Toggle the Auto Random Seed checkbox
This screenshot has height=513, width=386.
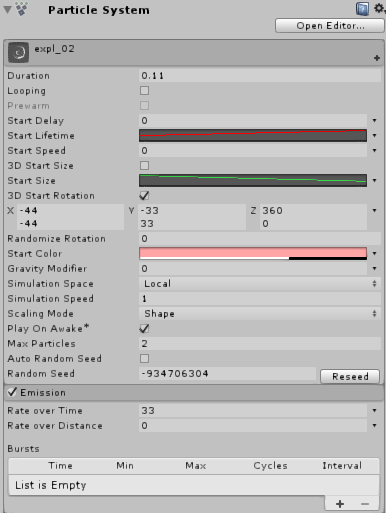[144, 359]
